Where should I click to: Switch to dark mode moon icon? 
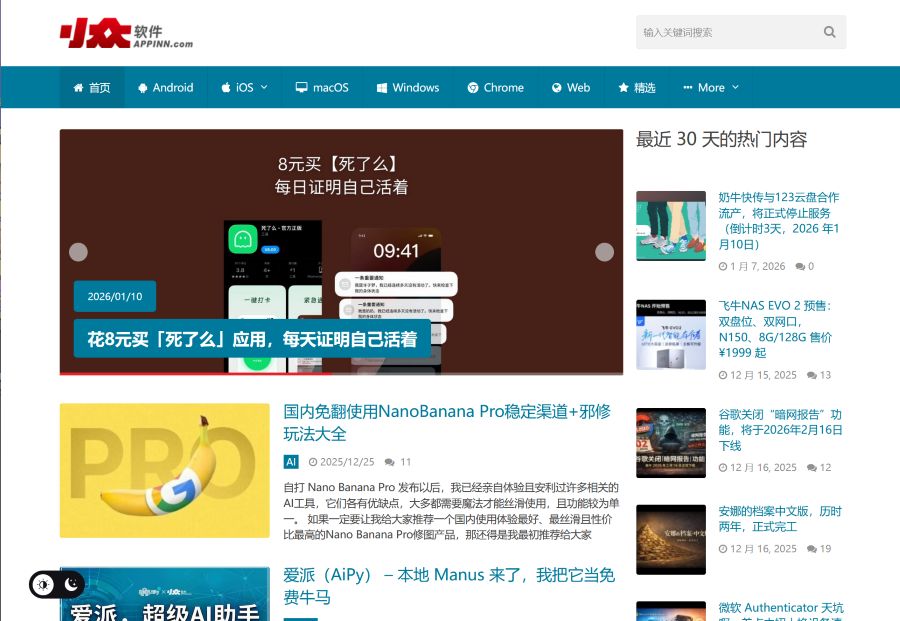pos(72,584)
